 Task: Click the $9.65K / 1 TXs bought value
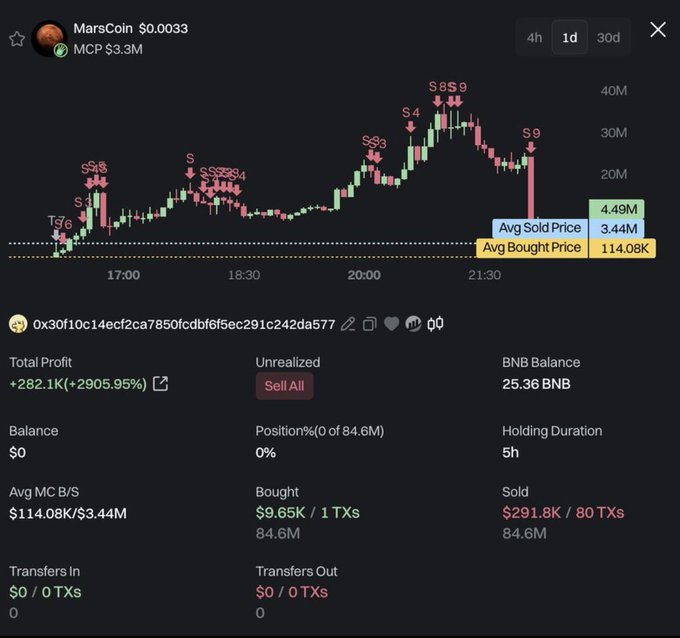pyautogui.click(x=307, y=513)
